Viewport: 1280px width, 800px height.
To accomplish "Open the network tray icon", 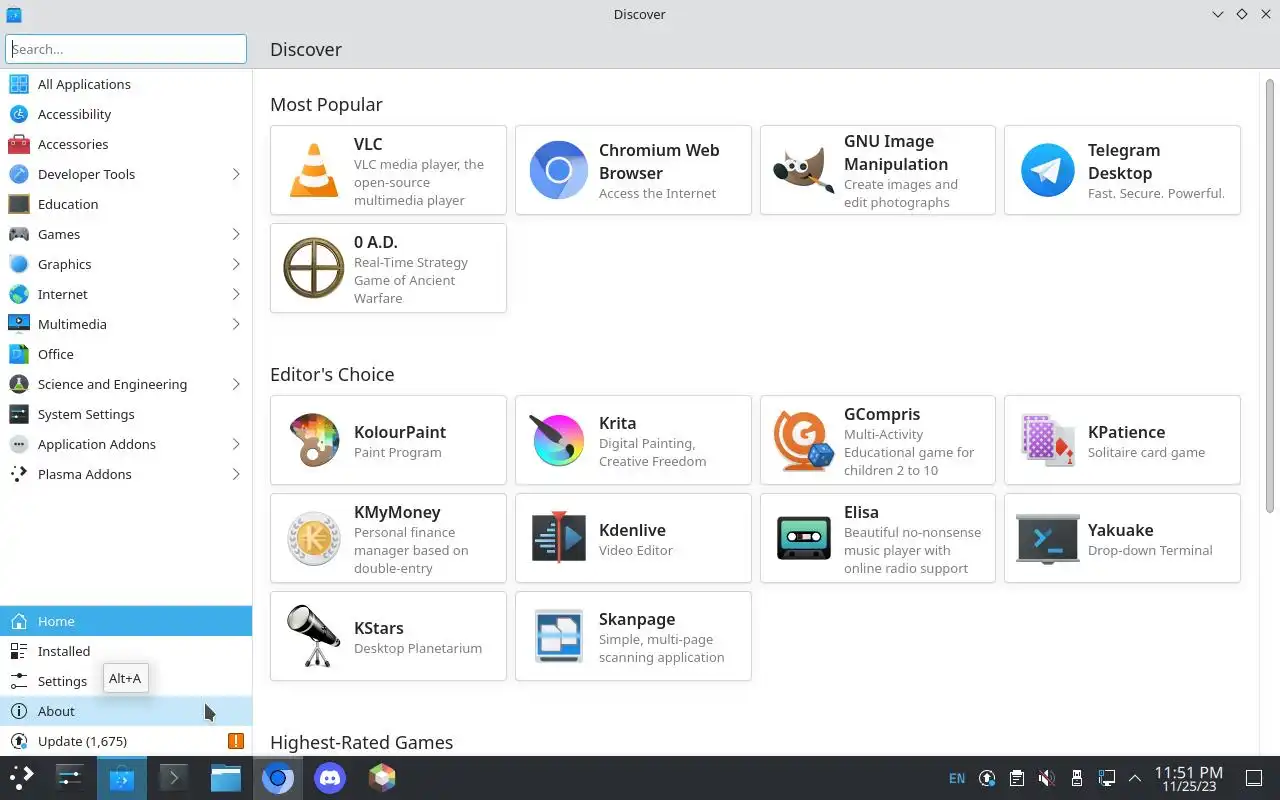I will [x=1106, y=778].
